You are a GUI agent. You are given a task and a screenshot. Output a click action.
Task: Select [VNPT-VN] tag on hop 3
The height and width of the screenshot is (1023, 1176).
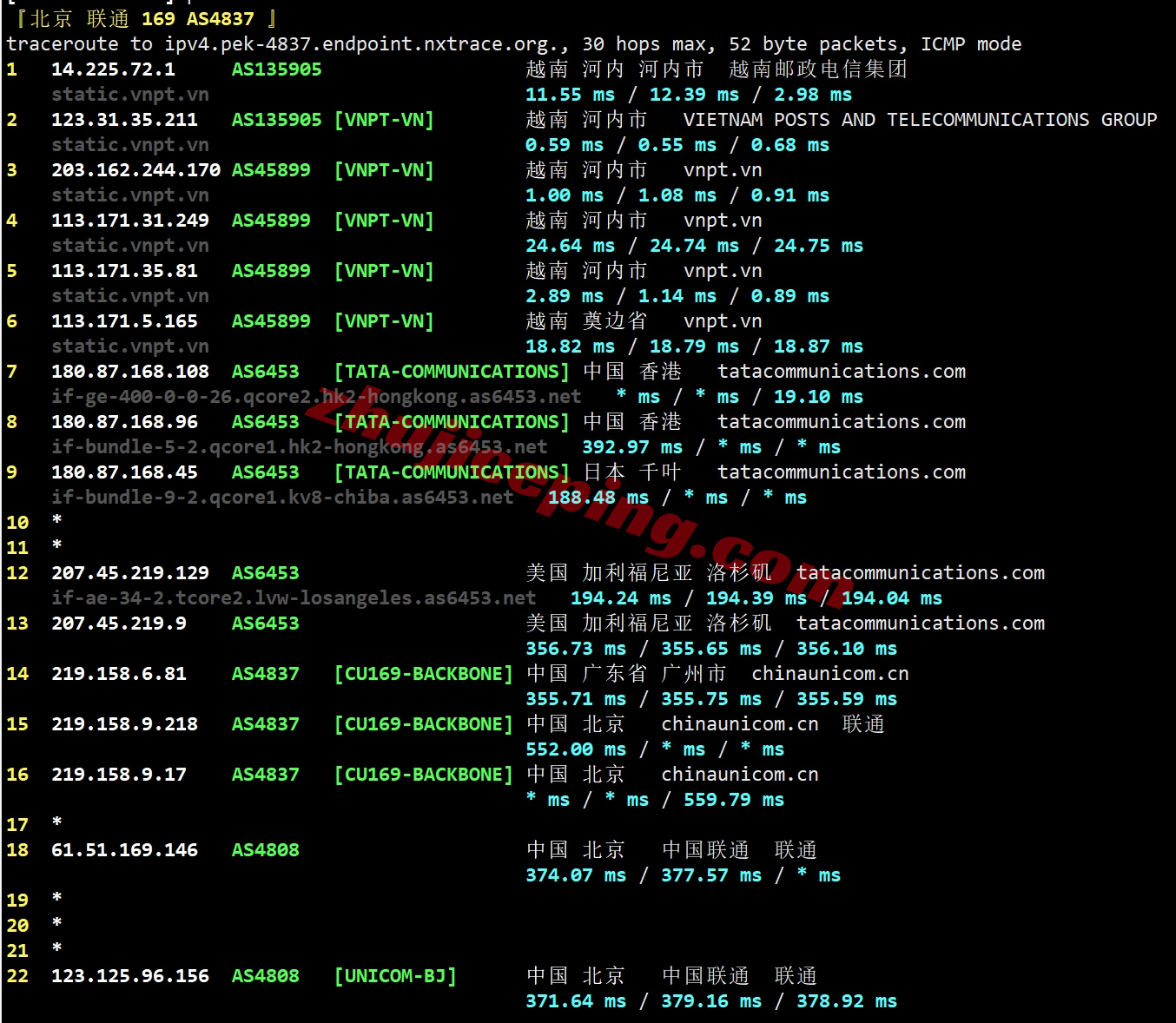pos(384,170)
